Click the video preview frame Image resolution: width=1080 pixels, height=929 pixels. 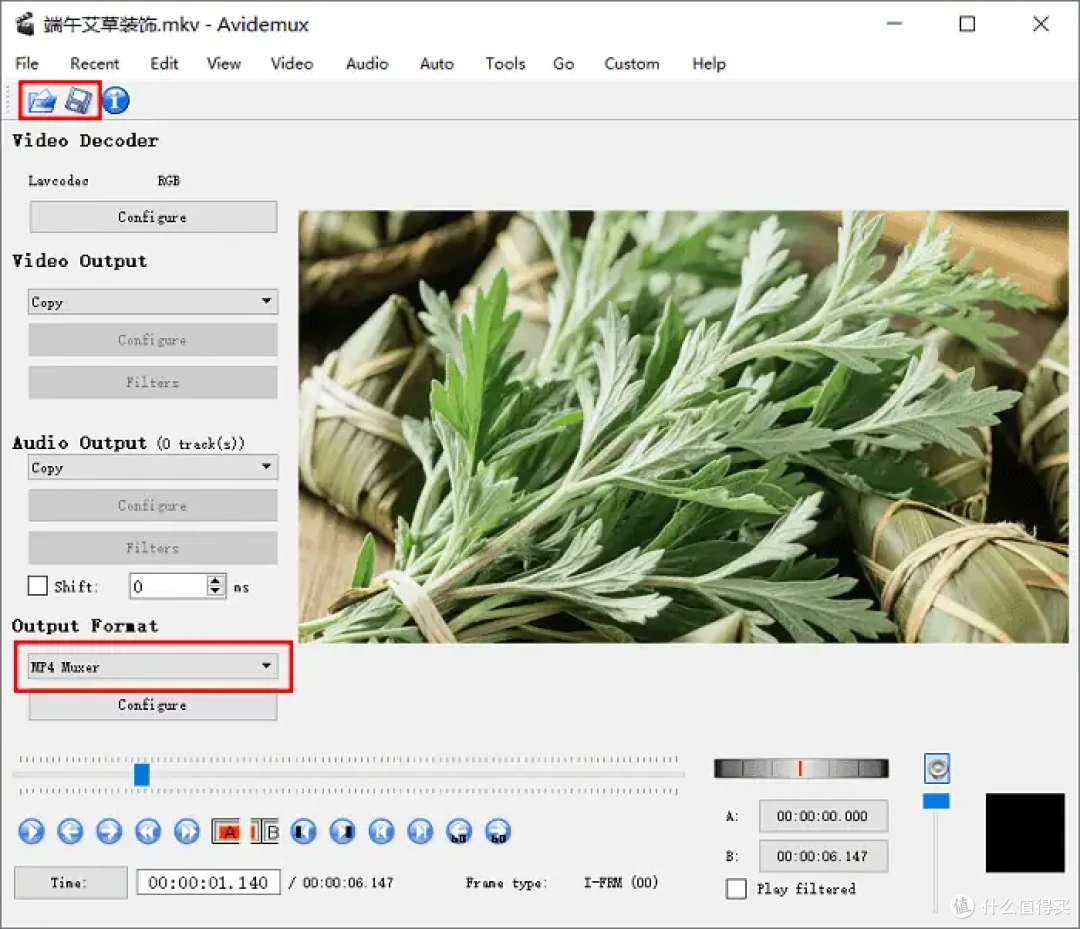683,426
